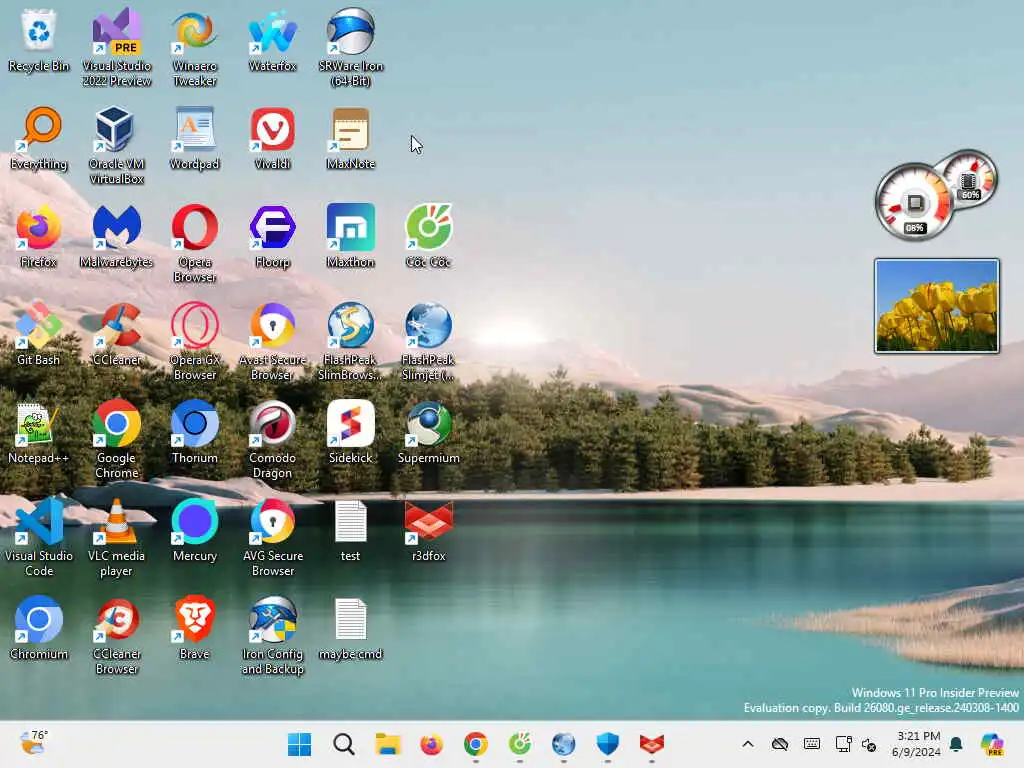Select the Supermium desktop icon
The image size is (1024, 768).
pos(428,433)
